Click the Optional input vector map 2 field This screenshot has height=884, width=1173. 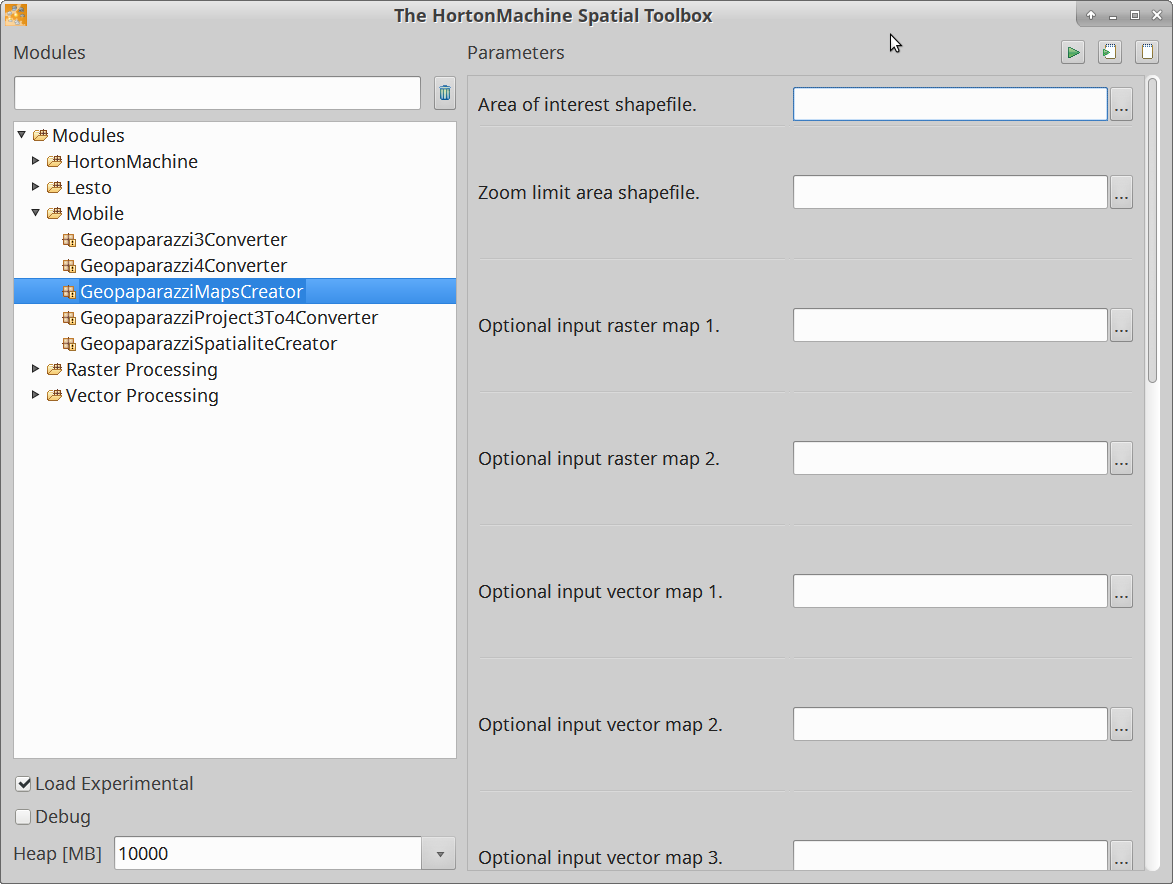[950, 725]
